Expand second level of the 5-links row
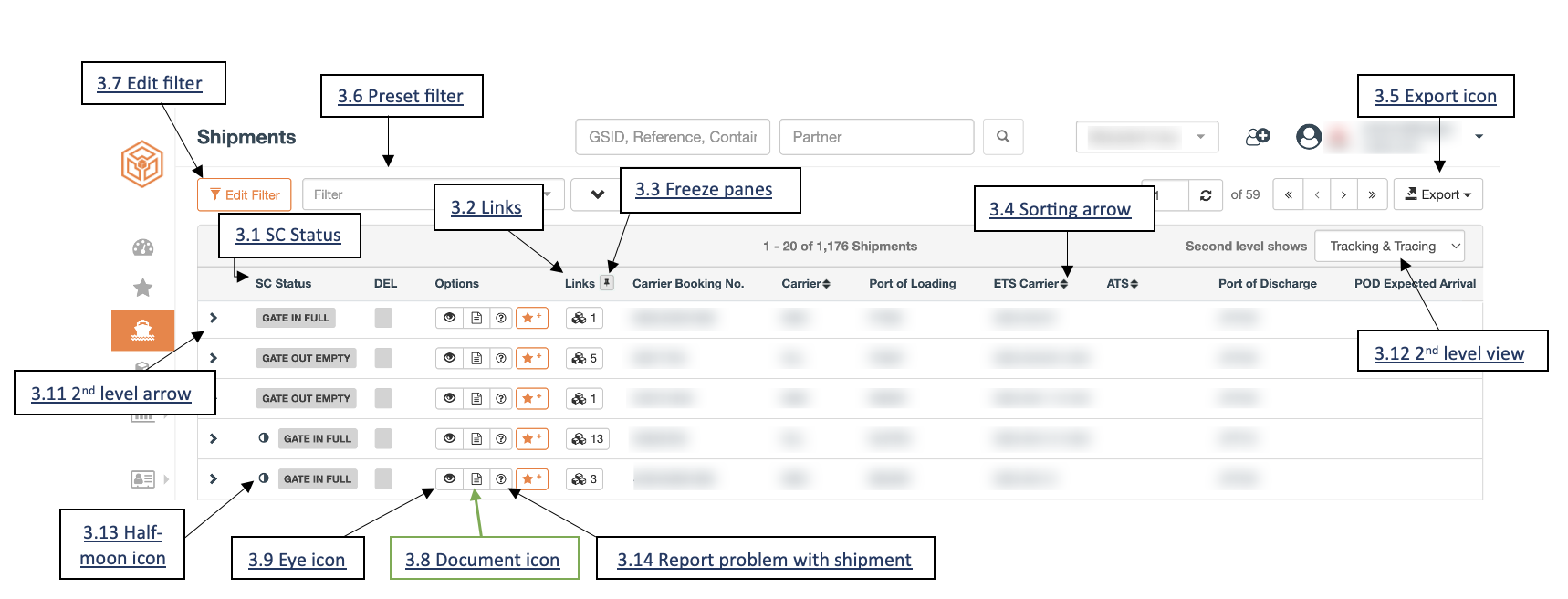This screenshot has height=599, width=1568. coord(214,358)
